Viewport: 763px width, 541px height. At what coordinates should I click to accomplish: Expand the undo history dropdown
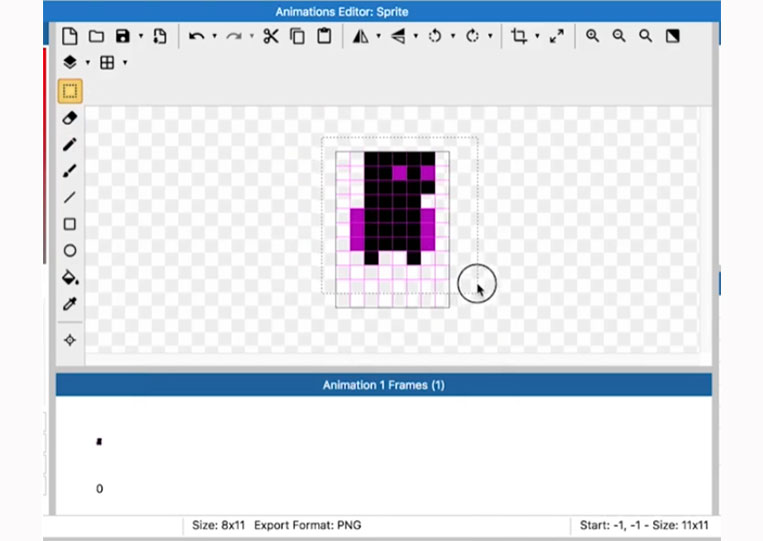point(214,36)
